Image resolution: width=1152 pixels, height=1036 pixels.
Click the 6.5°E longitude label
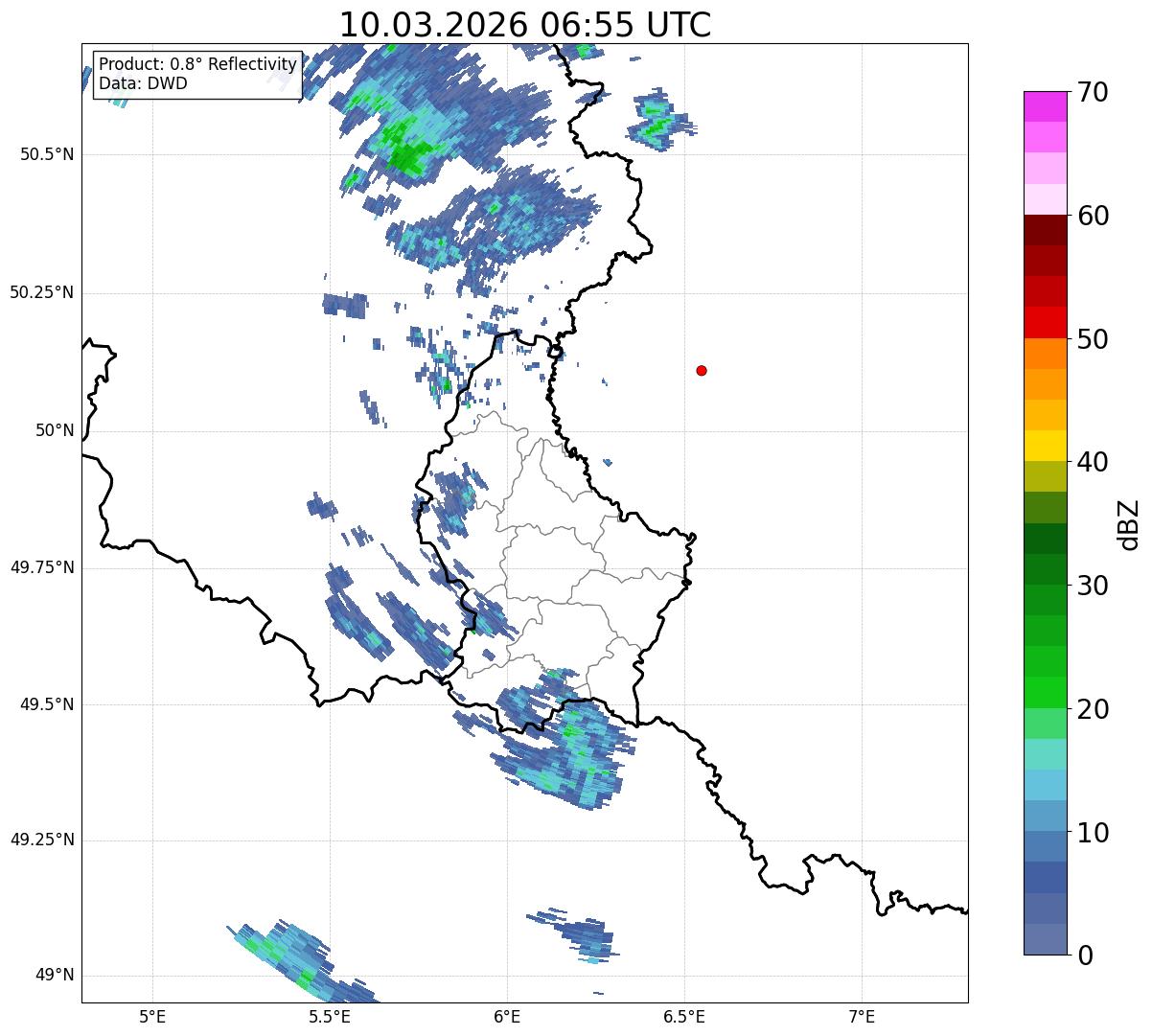point(684,1016)
